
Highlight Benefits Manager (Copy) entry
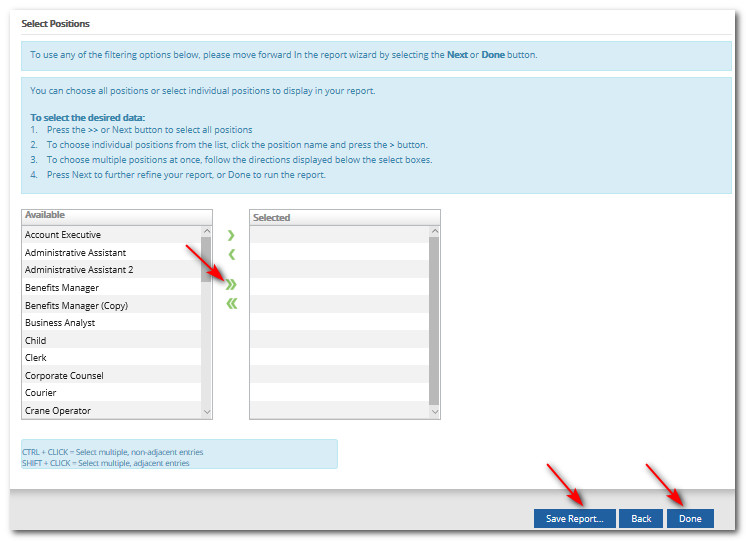click(x=76, y=306)
